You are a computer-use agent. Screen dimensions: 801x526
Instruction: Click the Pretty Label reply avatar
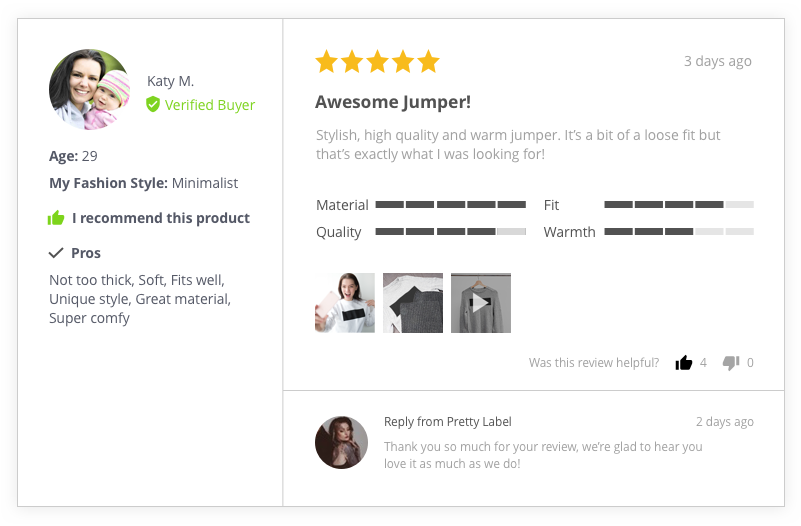341,442
